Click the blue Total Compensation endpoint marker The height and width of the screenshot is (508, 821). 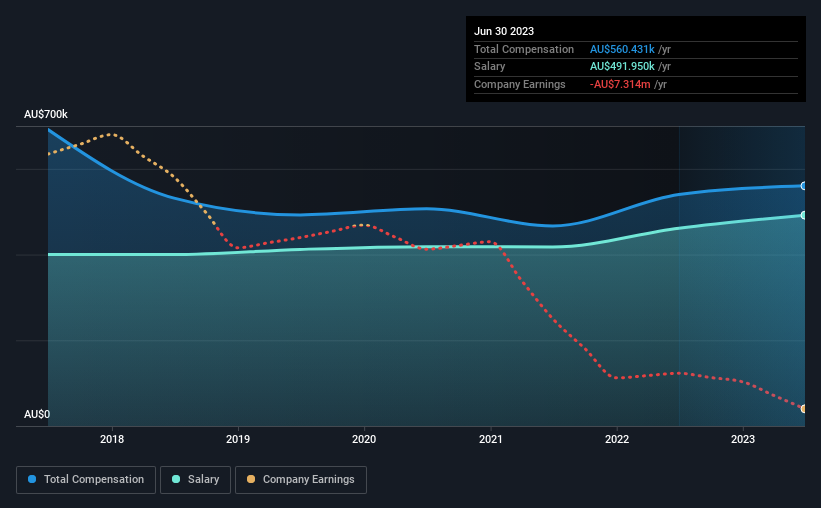tap(803, 186)
